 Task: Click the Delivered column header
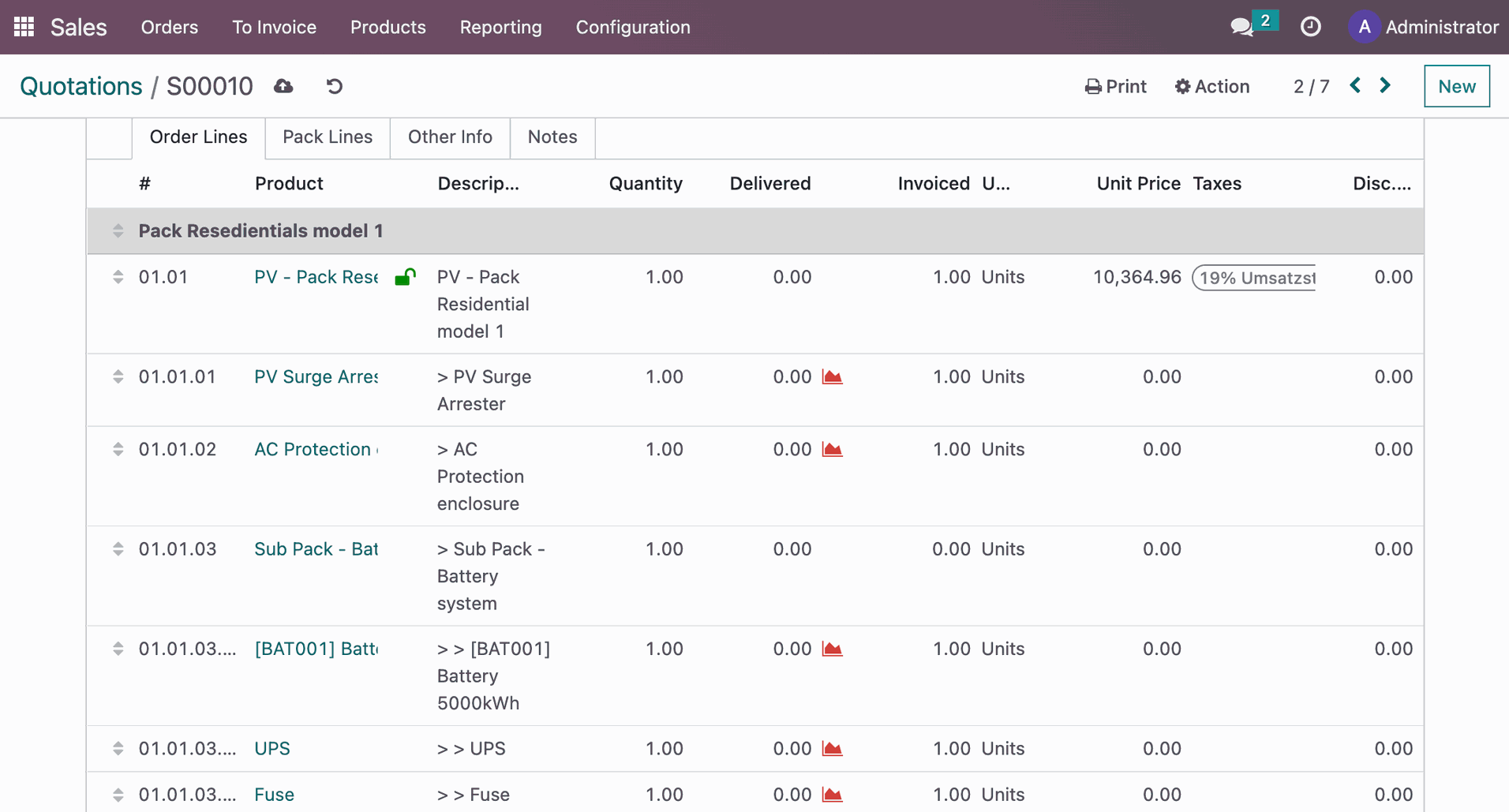[x=770, y=184]
